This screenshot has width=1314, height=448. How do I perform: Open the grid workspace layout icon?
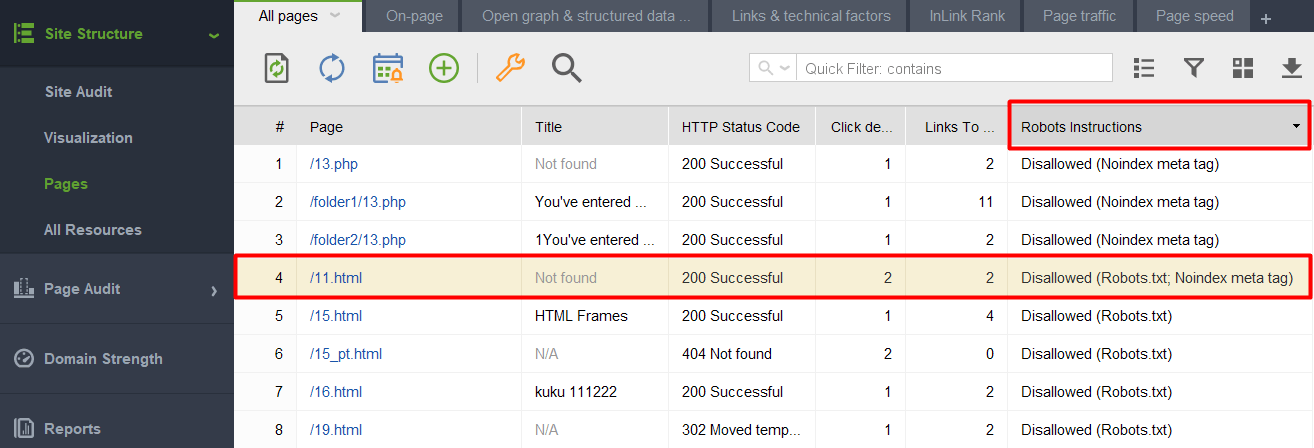pos(1243,68)
